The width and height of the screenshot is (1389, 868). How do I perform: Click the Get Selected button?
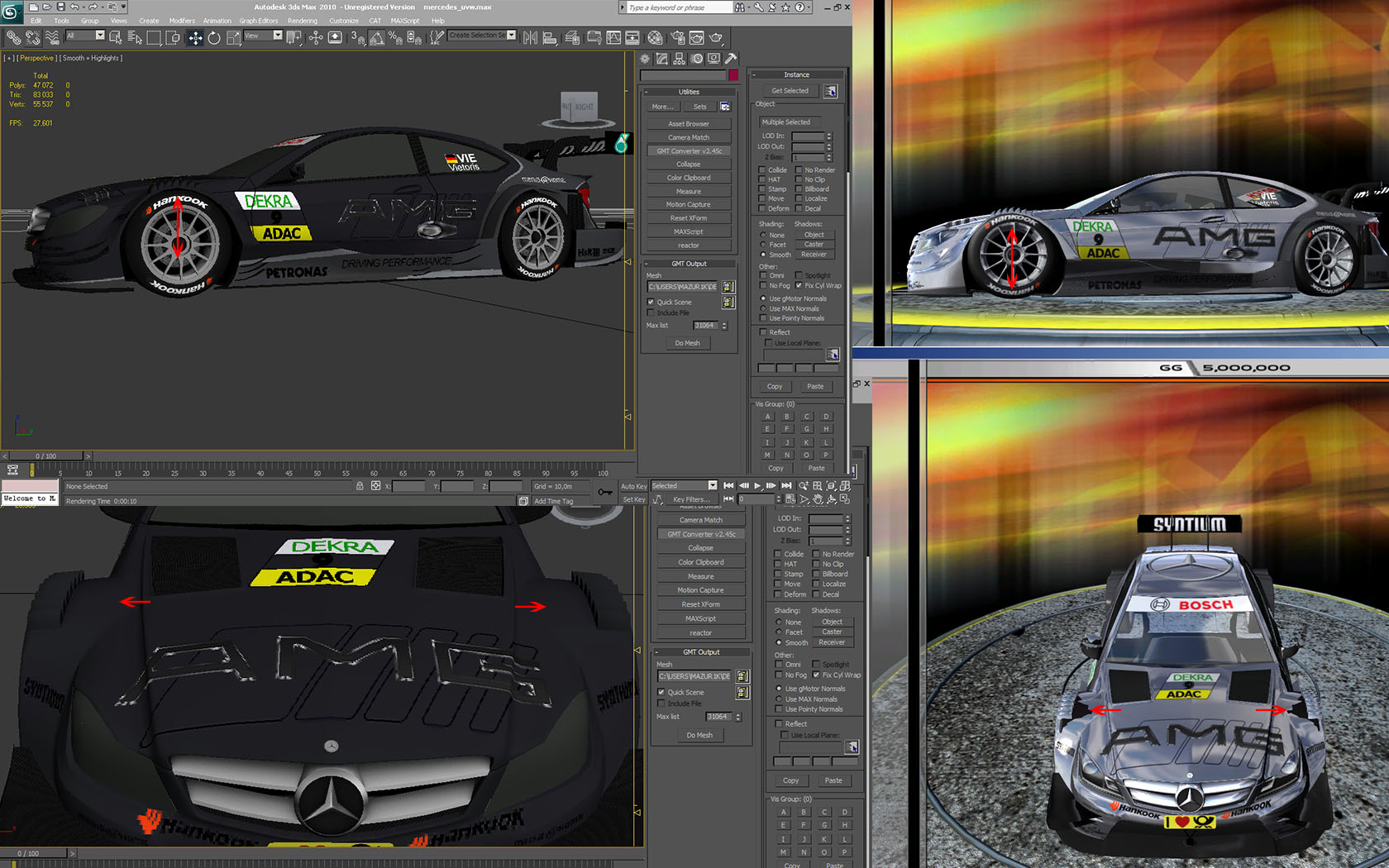790,91
